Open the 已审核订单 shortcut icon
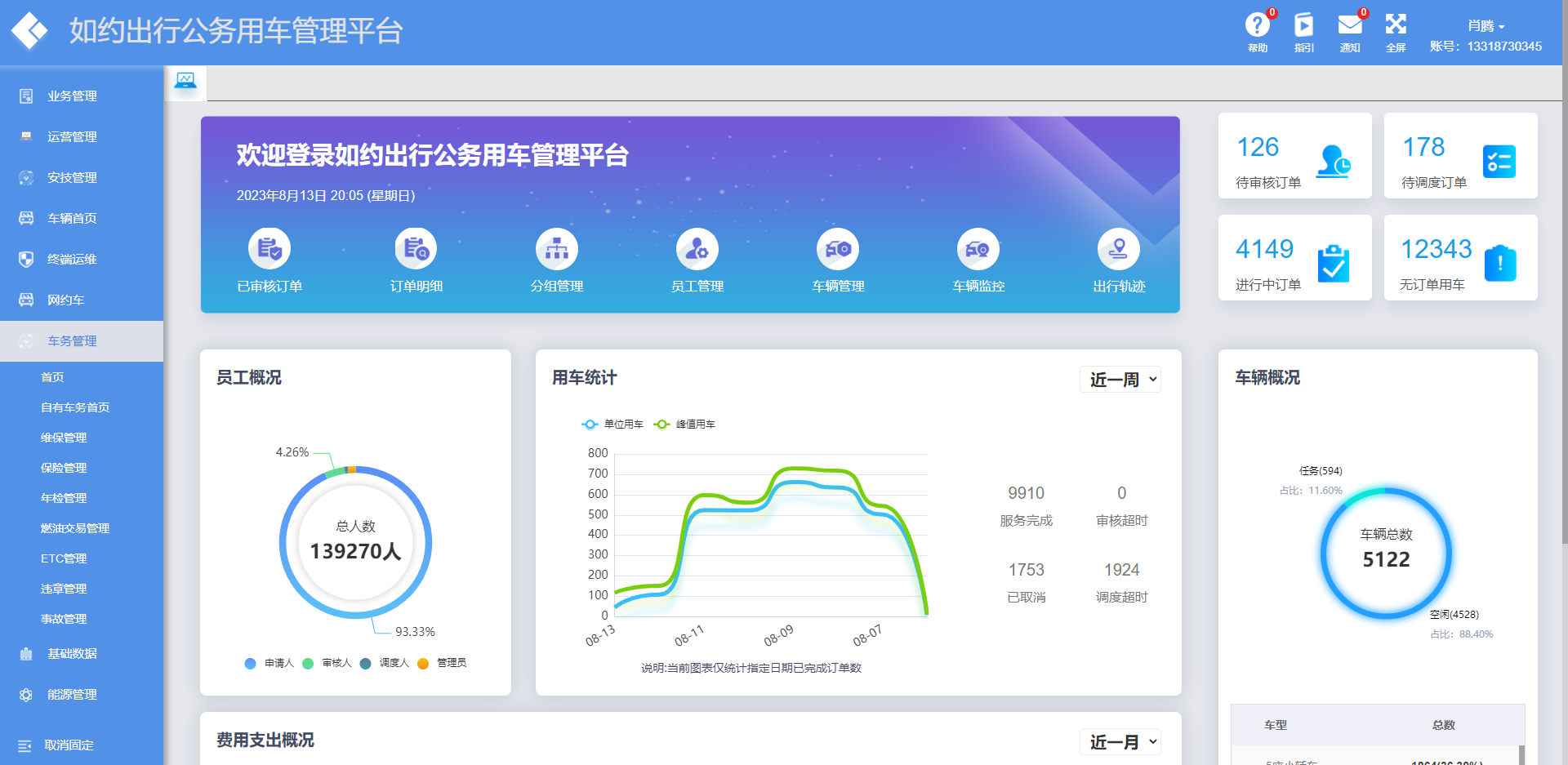1568x765 pixels. click(269, 249)
